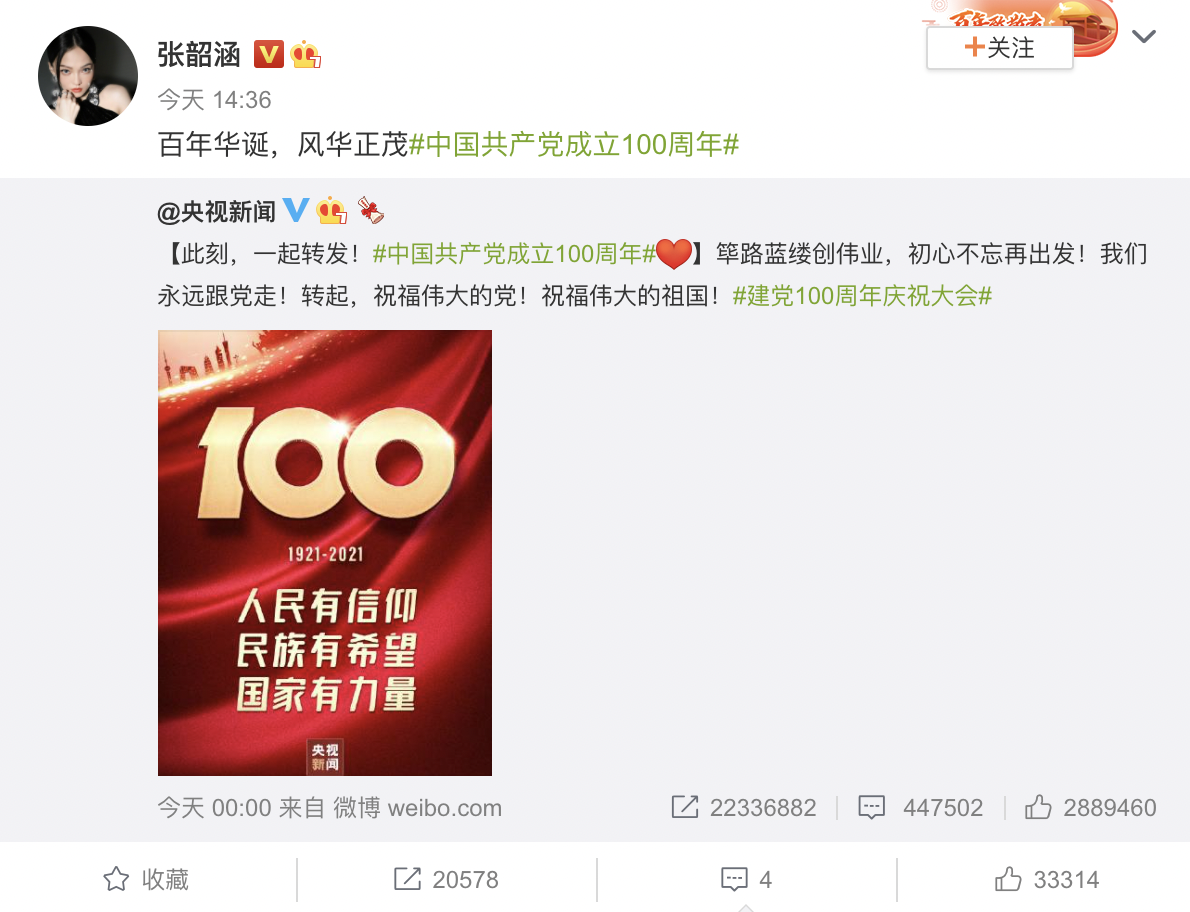Click the crown icon next to 央视新闻

[x=332, y=210]
